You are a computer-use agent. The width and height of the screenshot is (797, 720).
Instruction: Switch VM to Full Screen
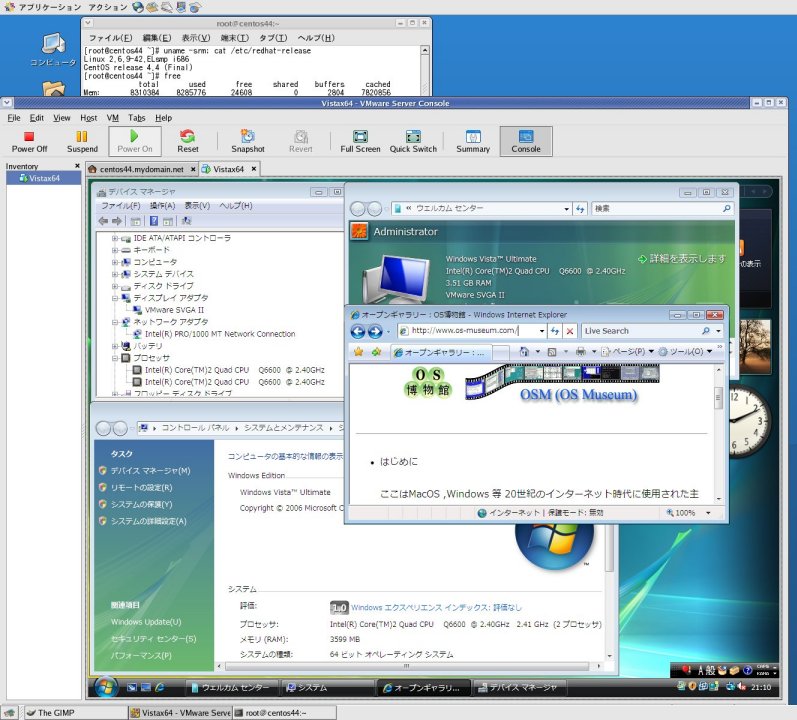[360, 141]
